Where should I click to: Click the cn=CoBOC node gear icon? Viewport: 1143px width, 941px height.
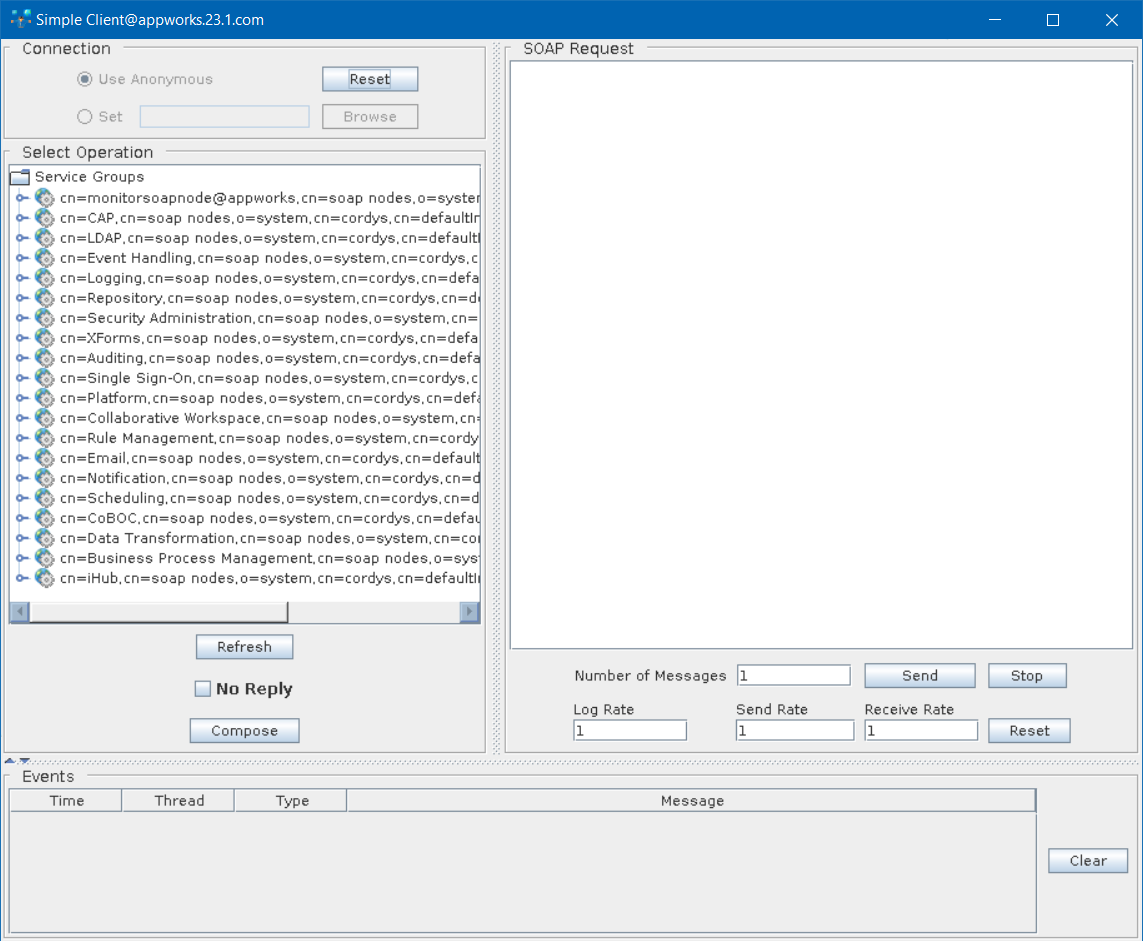[x=45, y=517]
